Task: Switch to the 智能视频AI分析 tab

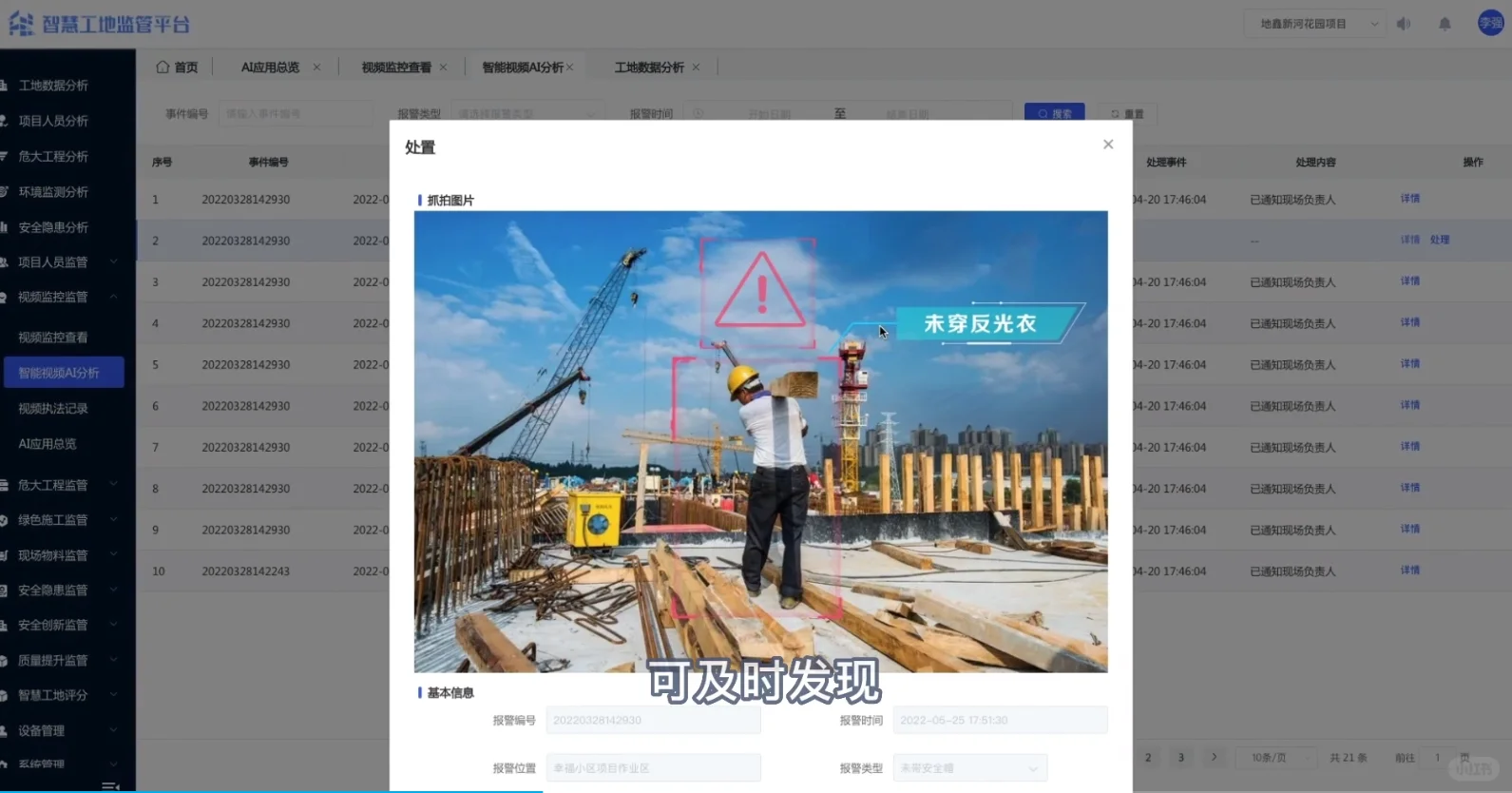Action: click(523, 68)
